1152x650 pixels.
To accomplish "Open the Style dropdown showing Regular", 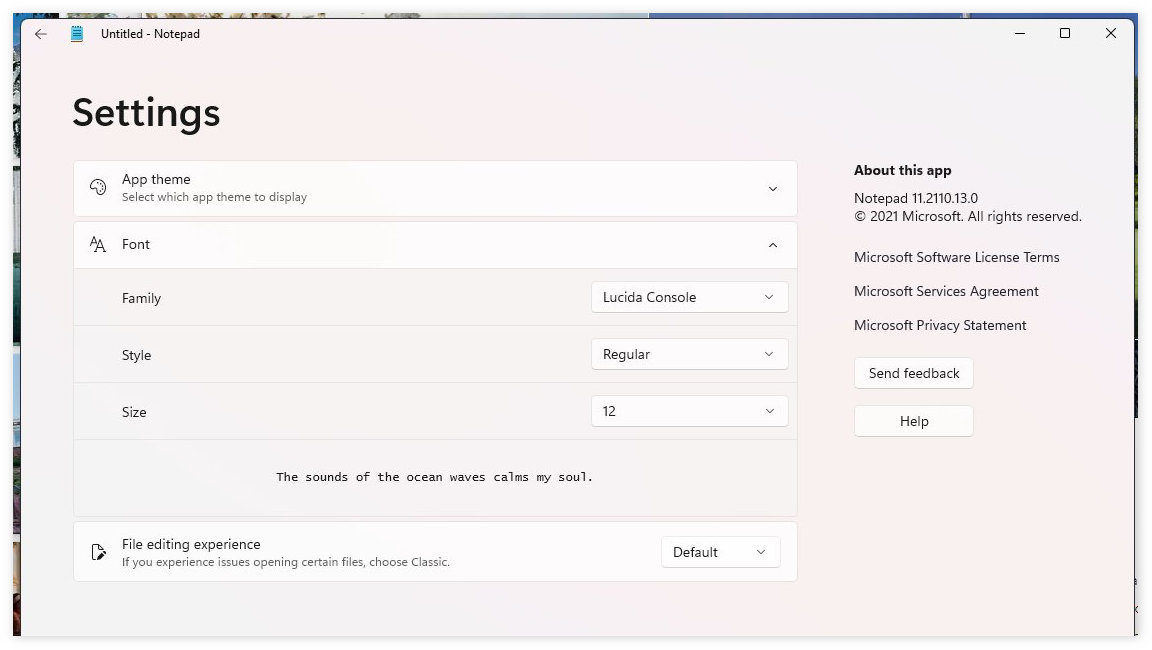I will click(x=689, y=354).
